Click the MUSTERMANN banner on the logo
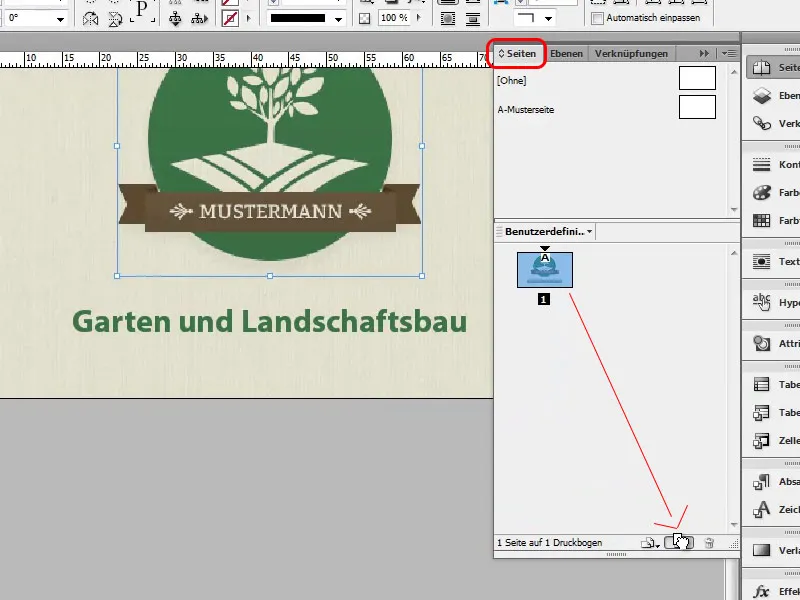Image resolution: width=800 pixels, height=600 pixels. pyautogui.click(x=270, y=211)
